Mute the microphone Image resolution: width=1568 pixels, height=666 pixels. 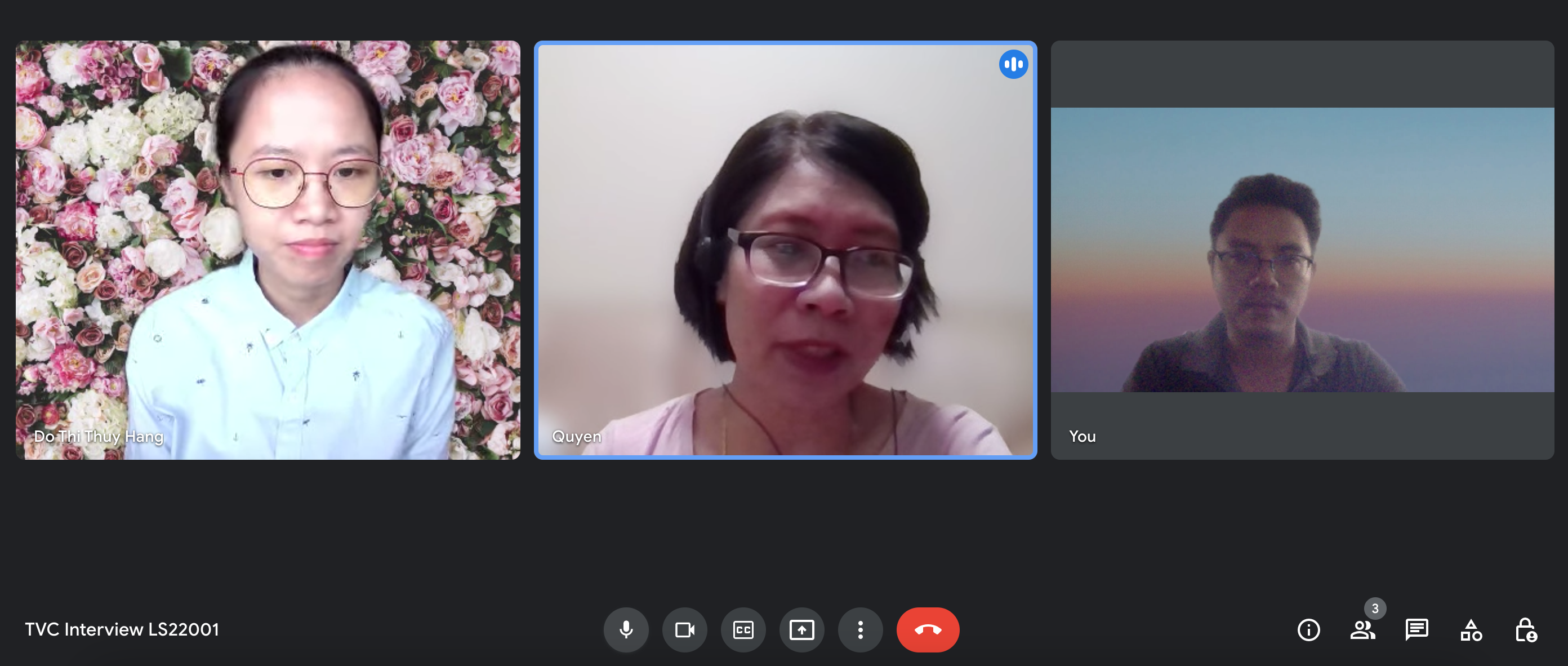coord(626,629)
